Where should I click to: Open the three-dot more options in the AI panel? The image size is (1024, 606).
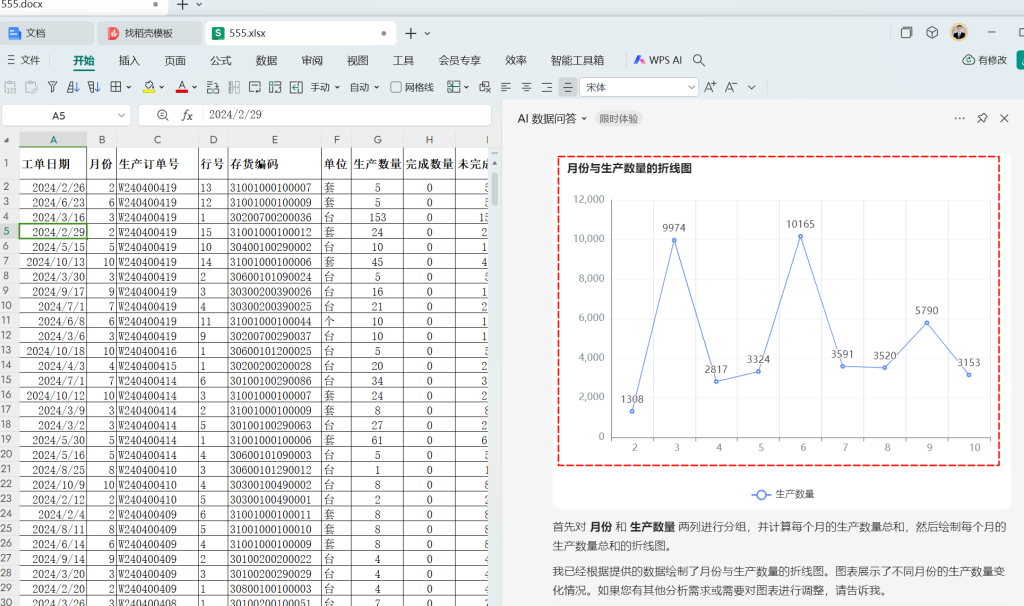pos(959,118)
